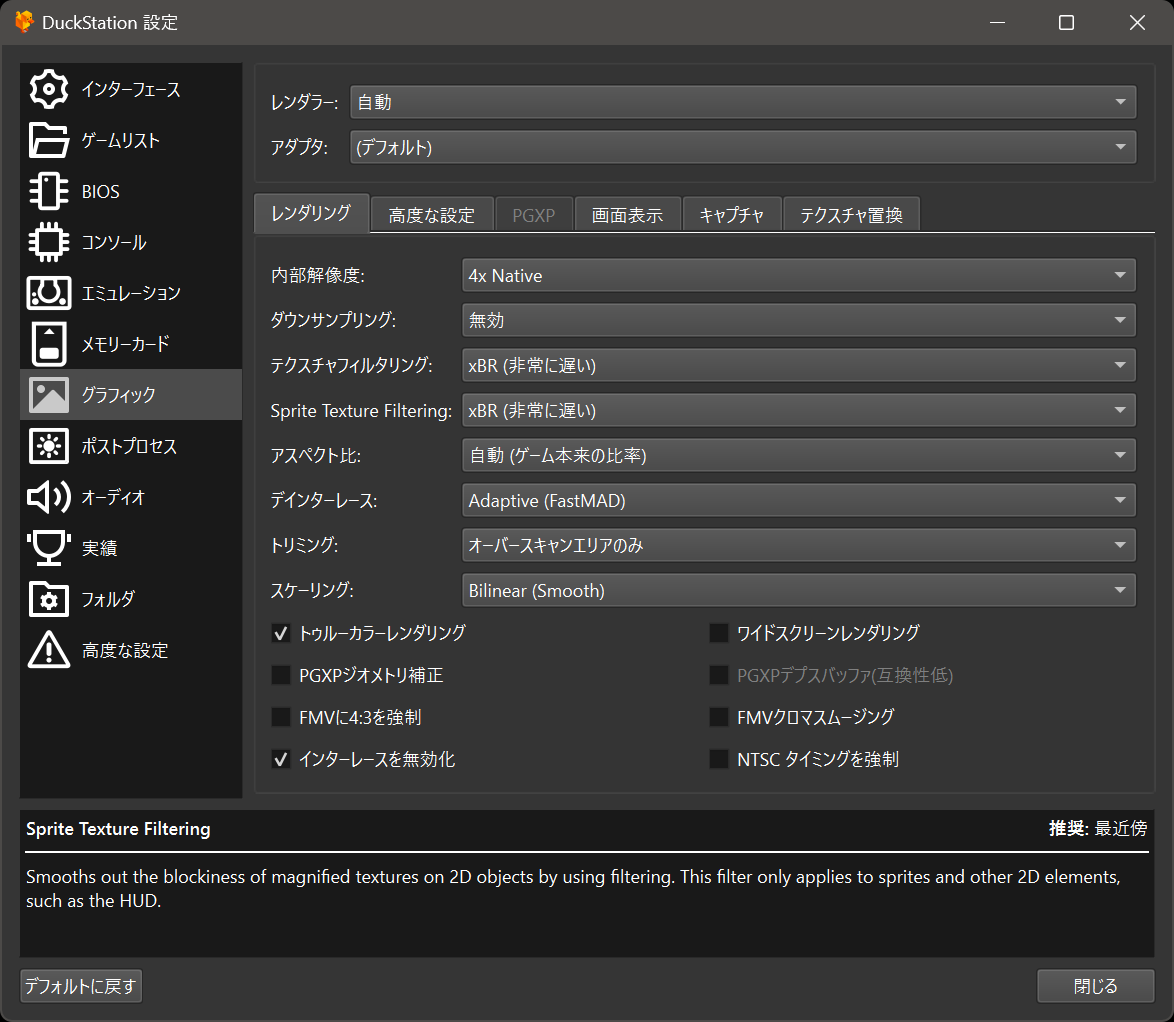Screen dimensions: 1174x1022
Task: Open the フォルダ settings-folder icon
Action: [49, 598]
